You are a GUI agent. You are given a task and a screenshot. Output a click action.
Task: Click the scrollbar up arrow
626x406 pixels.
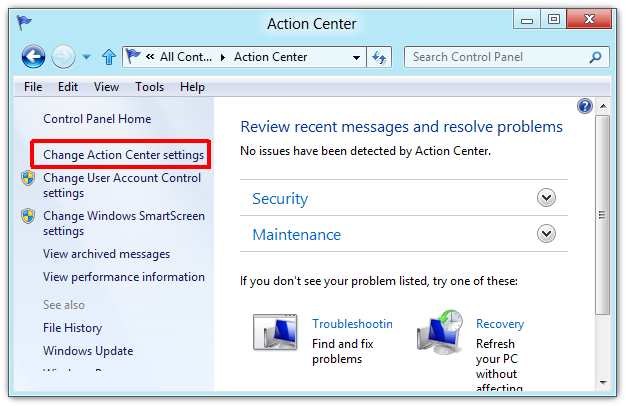pyautogui.click(x=603, y=106)
